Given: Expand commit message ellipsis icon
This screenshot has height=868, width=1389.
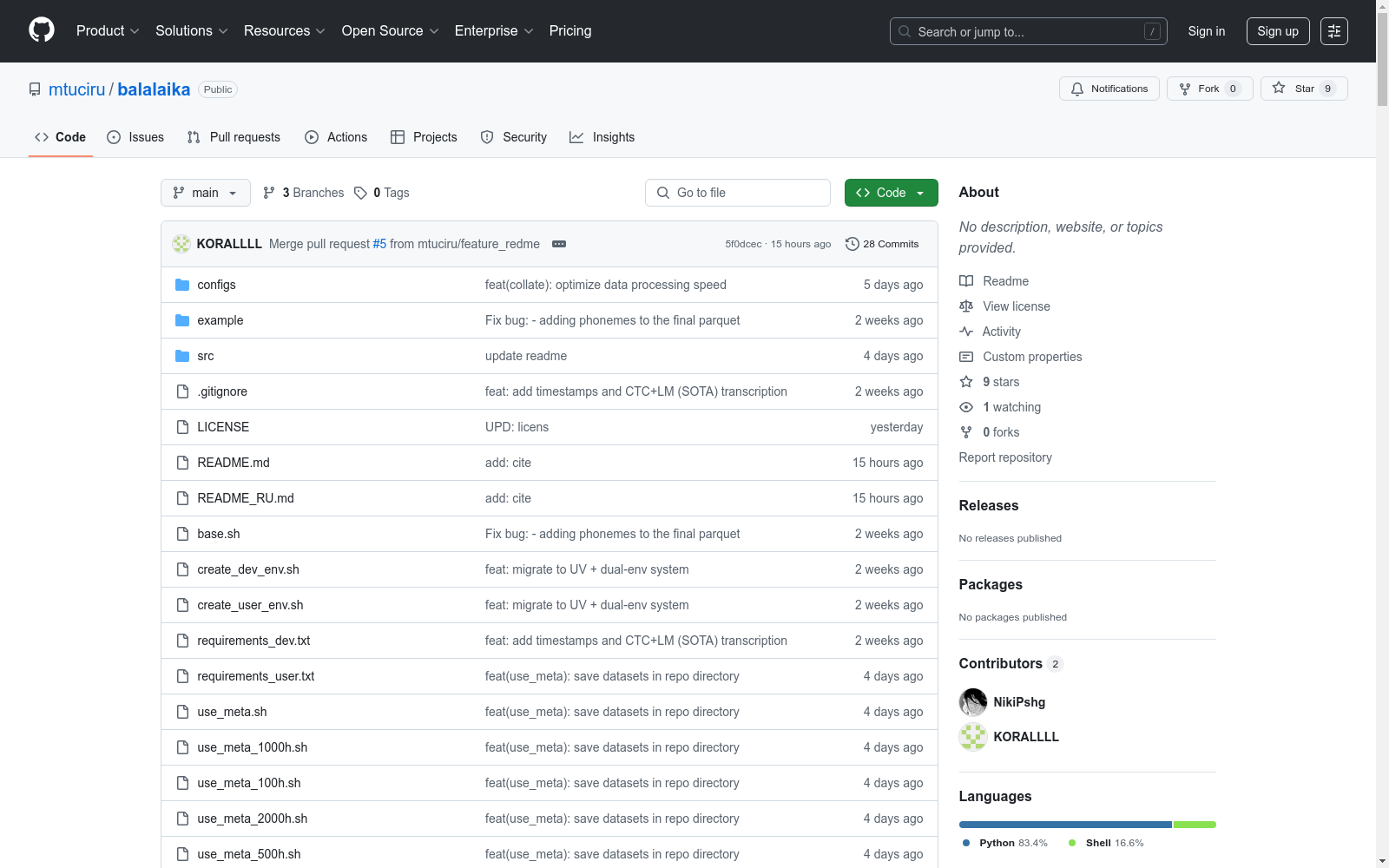Looking at the screenshot, I should coord(559,244).
